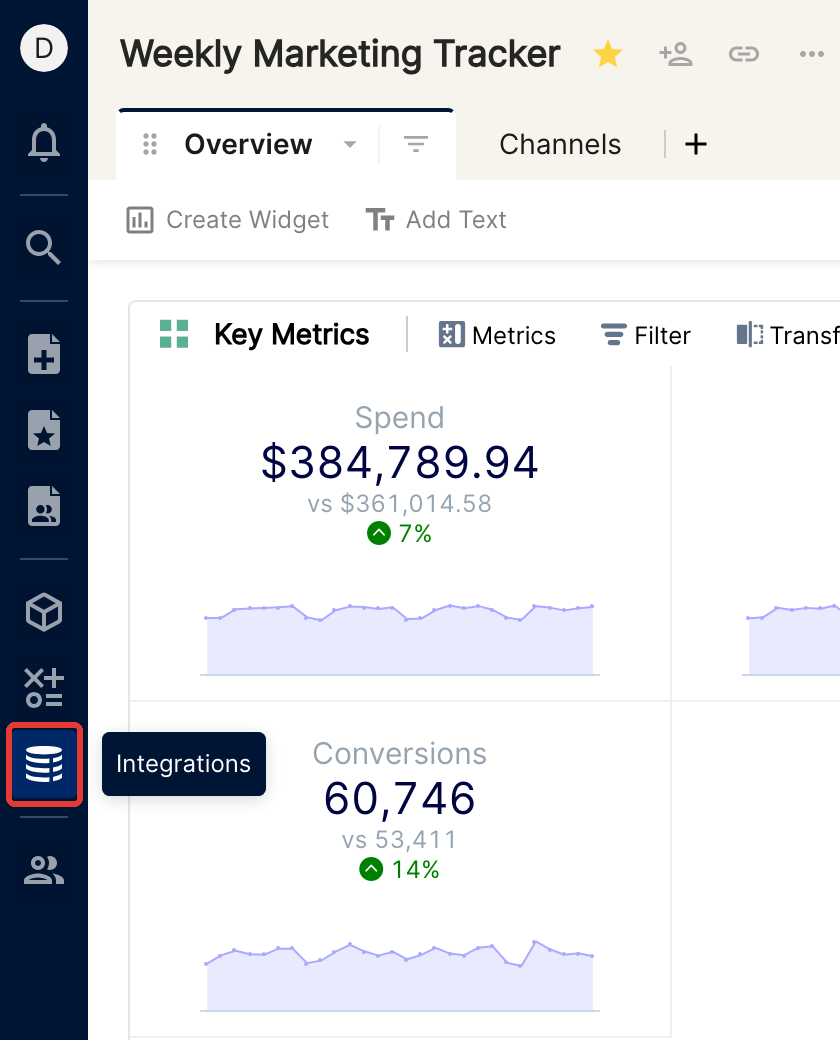Viewport: 840px width, 1040px height.
Task: Open shared documents sidebar icon
Action: (x=44, y=506)
